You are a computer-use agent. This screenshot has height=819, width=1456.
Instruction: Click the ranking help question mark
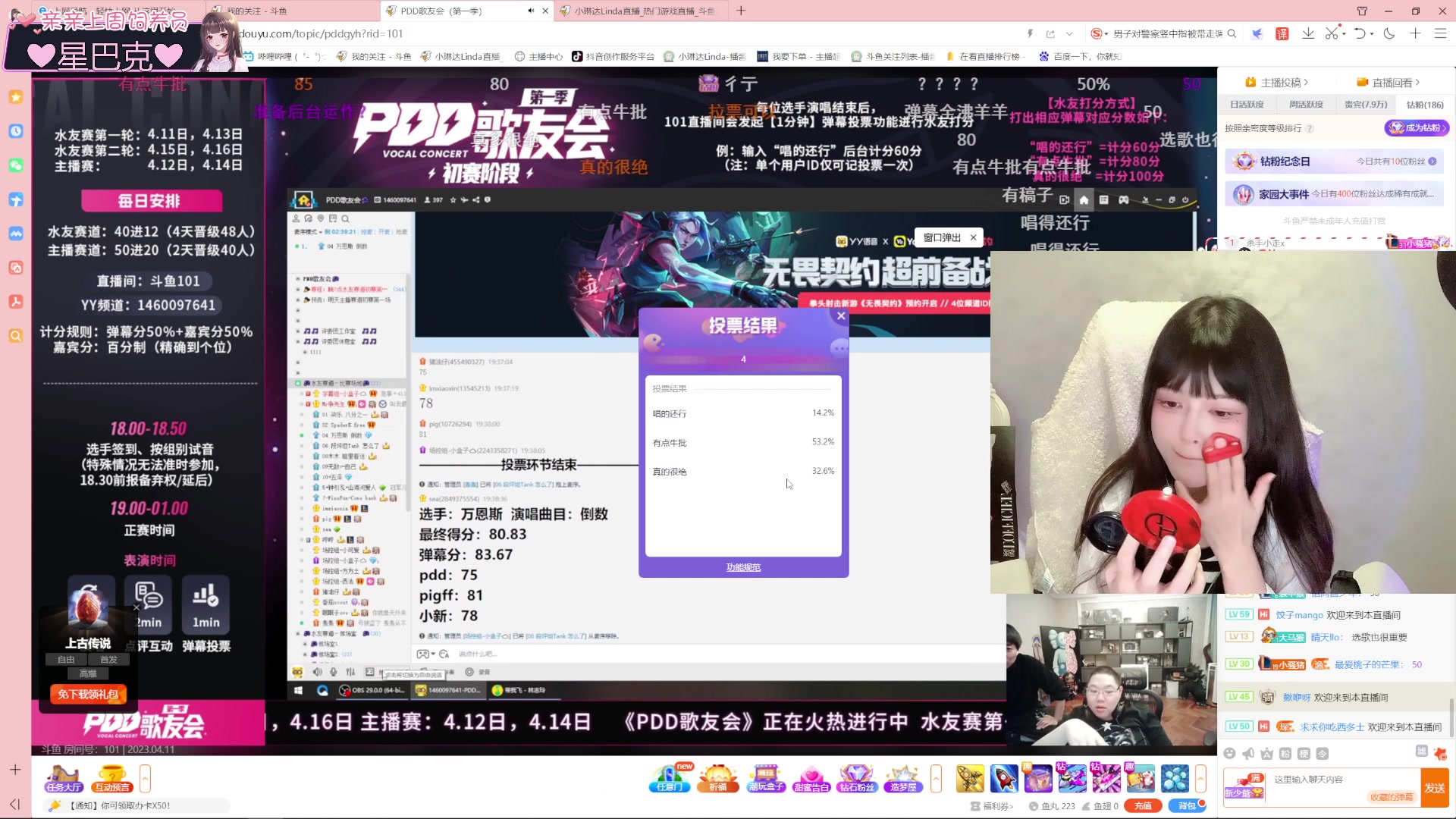point(1310,128)
